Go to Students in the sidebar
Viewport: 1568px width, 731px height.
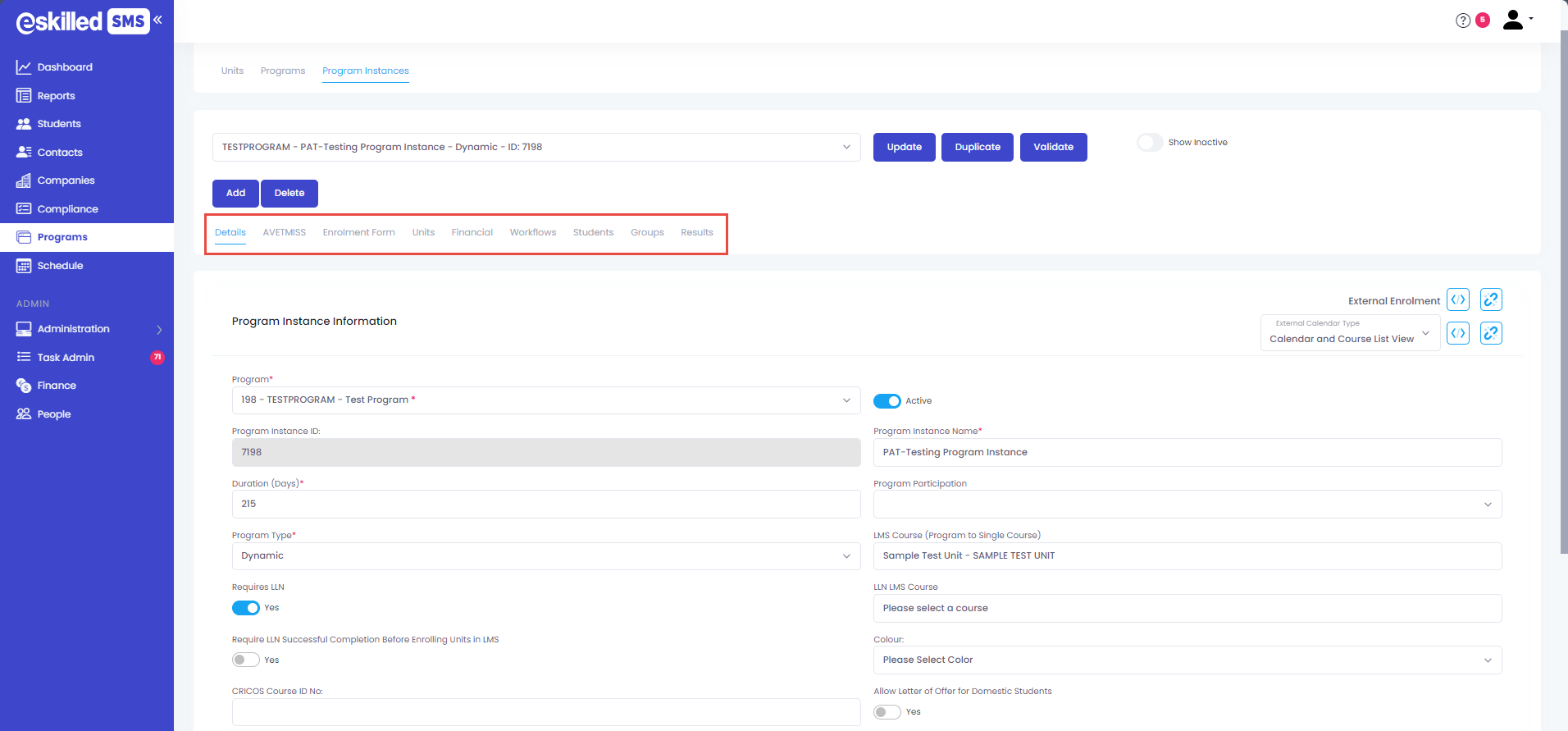[x=59, y=124]
